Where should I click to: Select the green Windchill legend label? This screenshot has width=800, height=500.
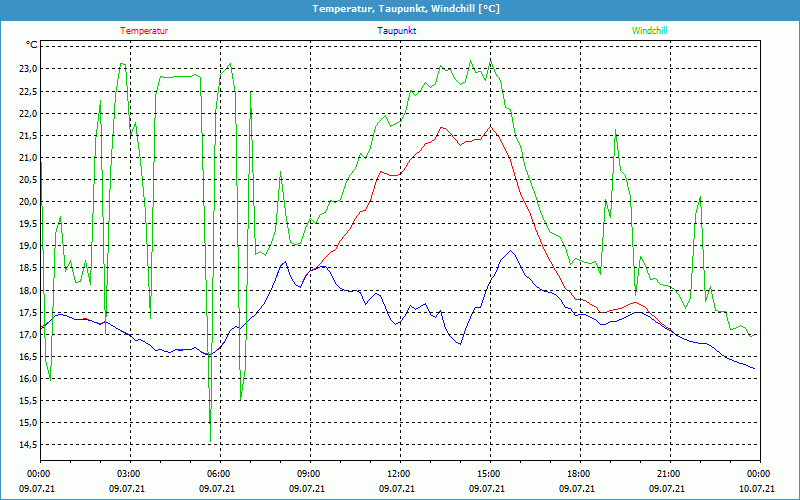point(650,31)
